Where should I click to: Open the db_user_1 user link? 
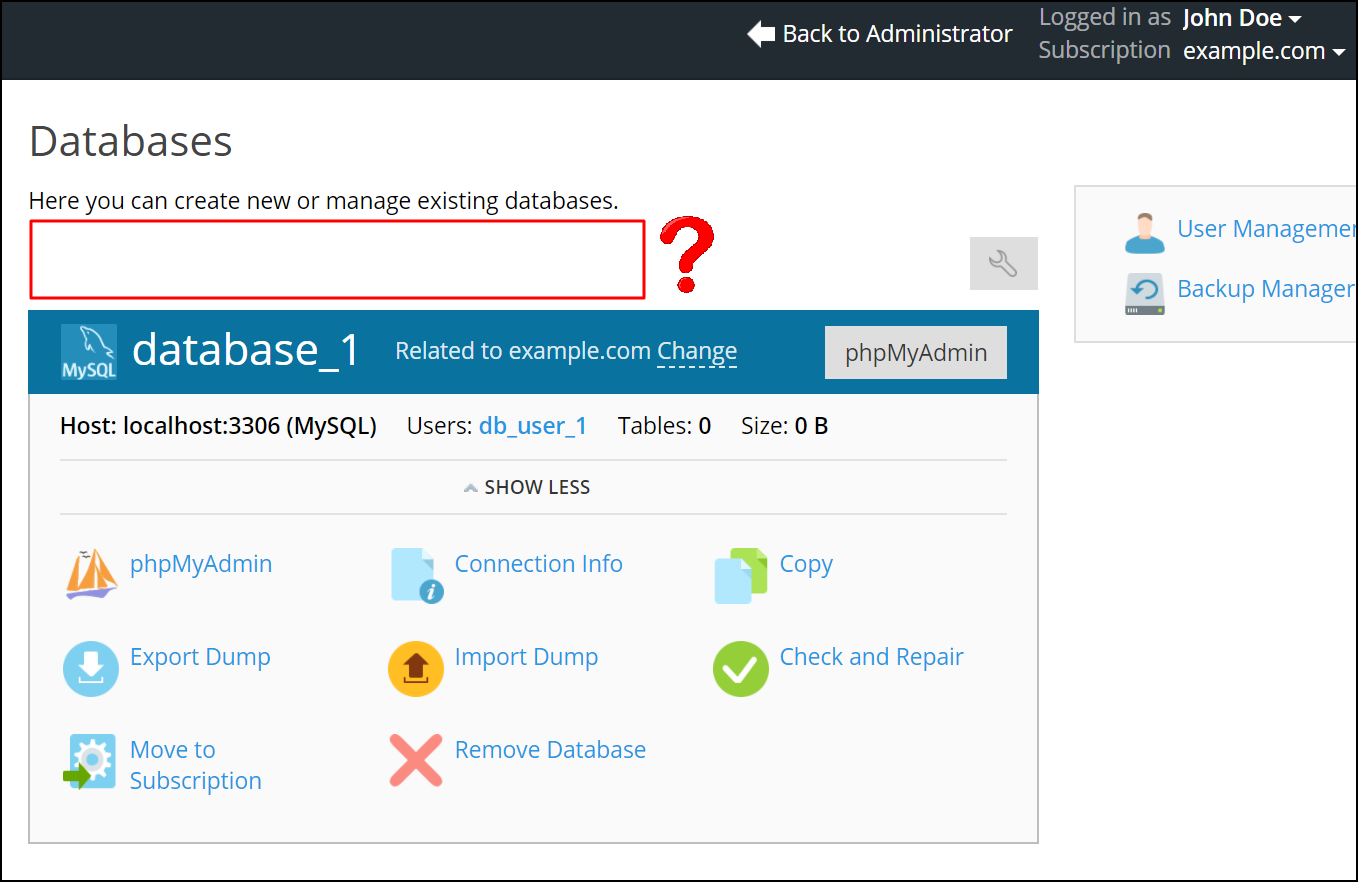533,426
